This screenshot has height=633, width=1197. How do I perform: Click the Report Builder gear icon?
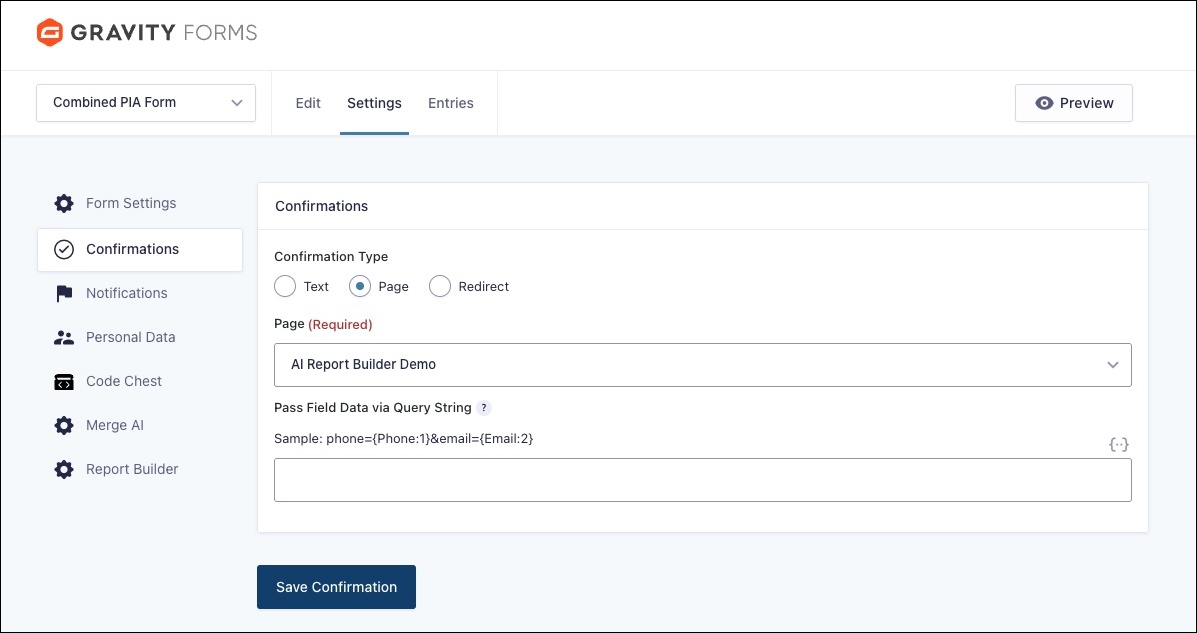pyautogui.click(x=64, y=470)
